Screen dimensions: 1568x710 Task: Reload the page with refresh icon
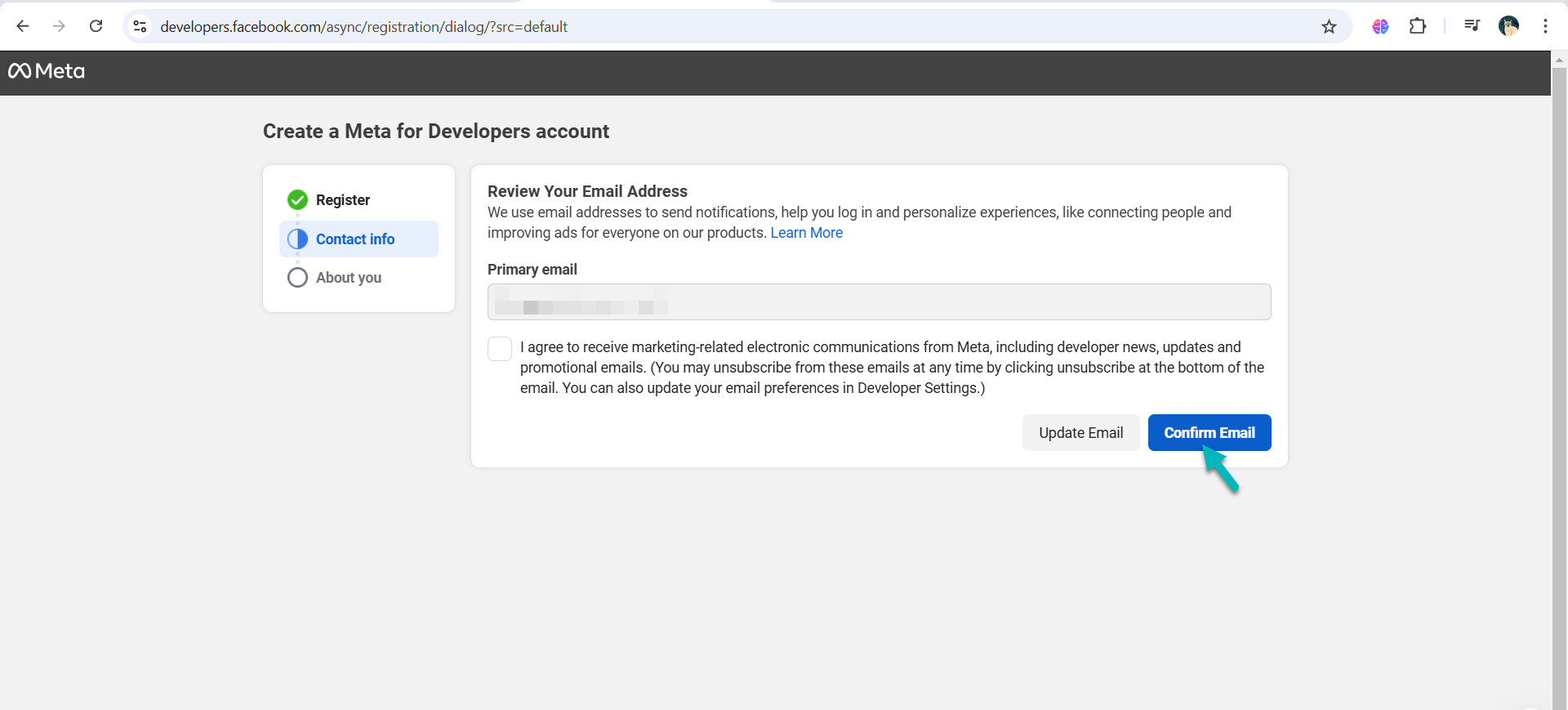click(x=96, y=26)
